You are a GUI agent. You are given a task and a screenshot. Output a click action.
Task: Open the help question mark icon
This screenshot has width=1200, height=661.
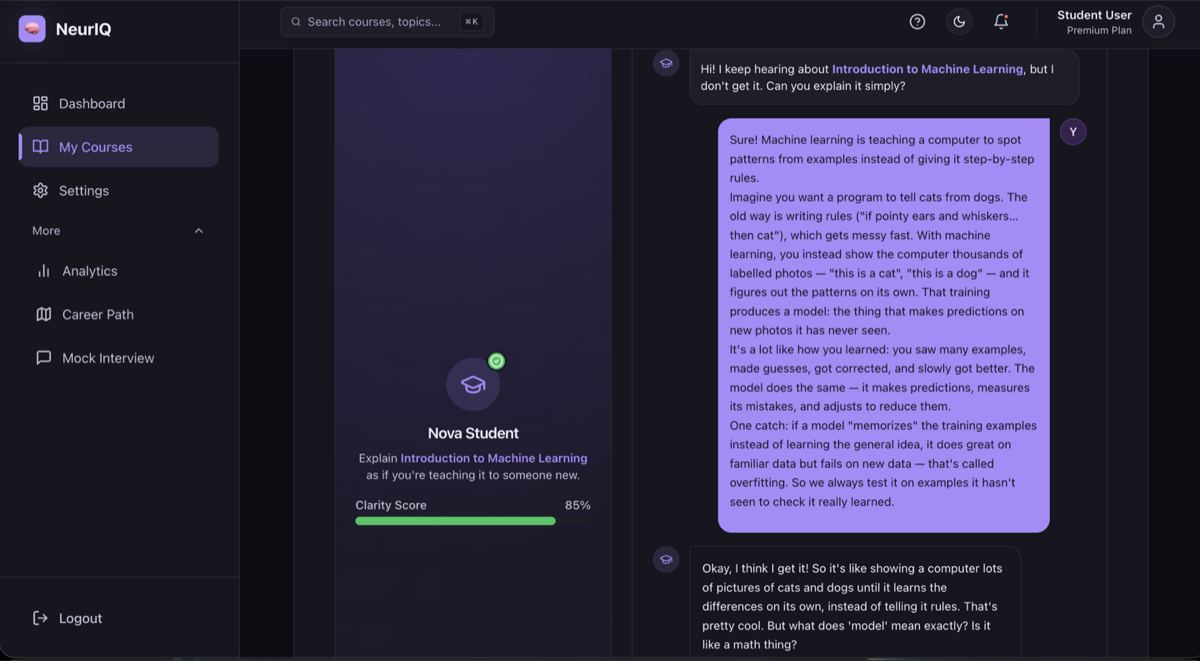[917, 22]
